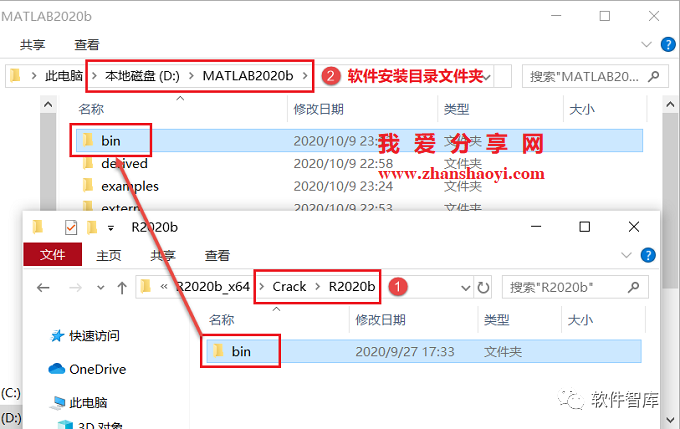Expand ribbon in R2020b window
This screenshot has height=429, width=680.
[626, 255]
